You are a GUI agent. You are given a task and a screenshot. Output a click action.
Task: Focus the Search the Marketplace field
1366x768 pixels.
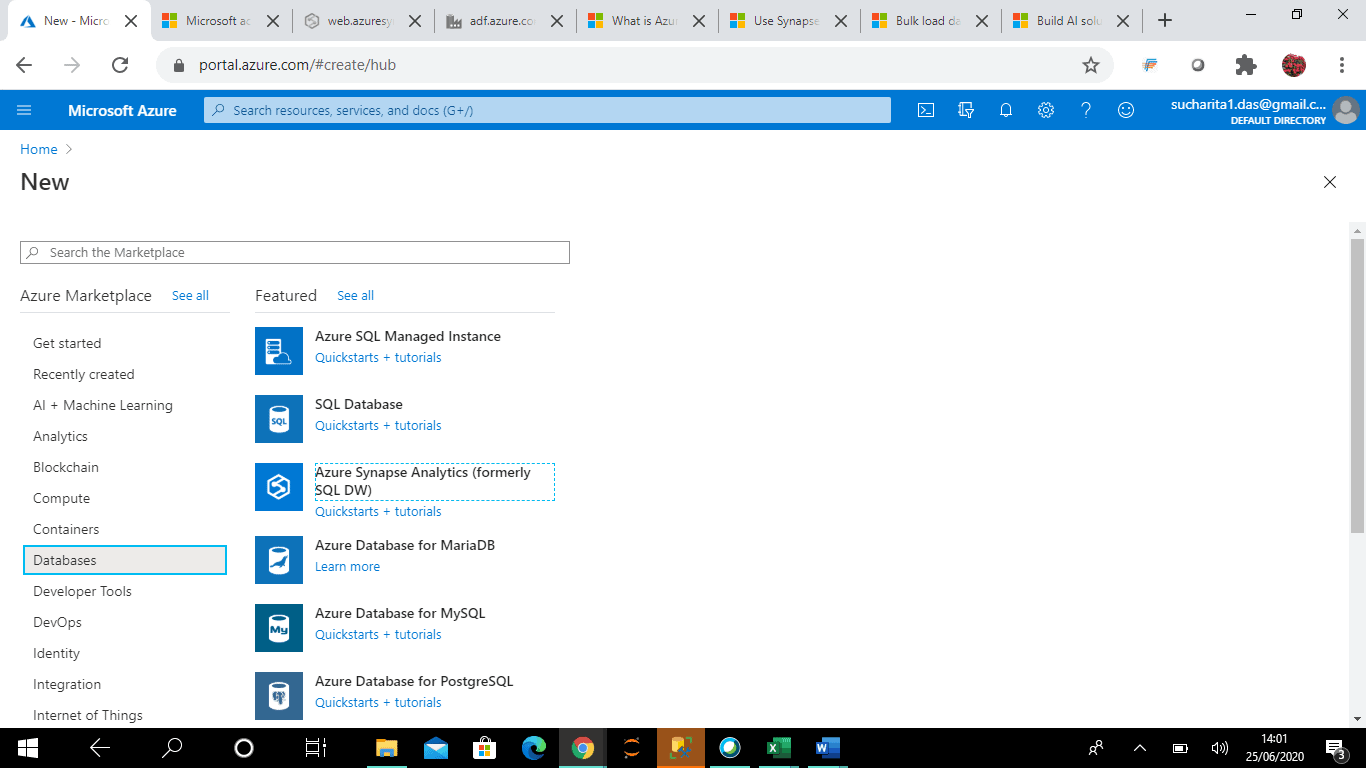(x=295, y=253)
